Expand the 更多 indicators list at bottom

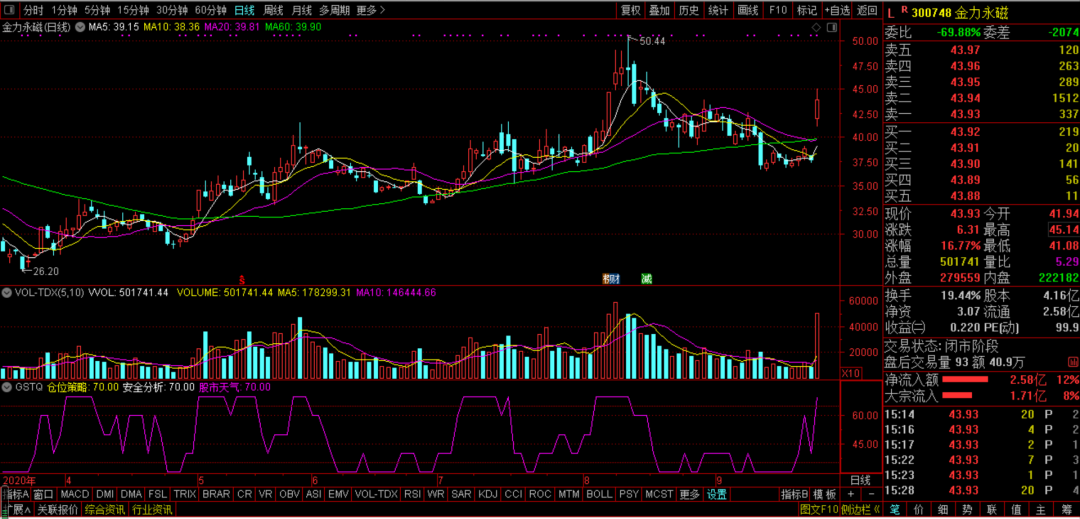coord(689,494)
